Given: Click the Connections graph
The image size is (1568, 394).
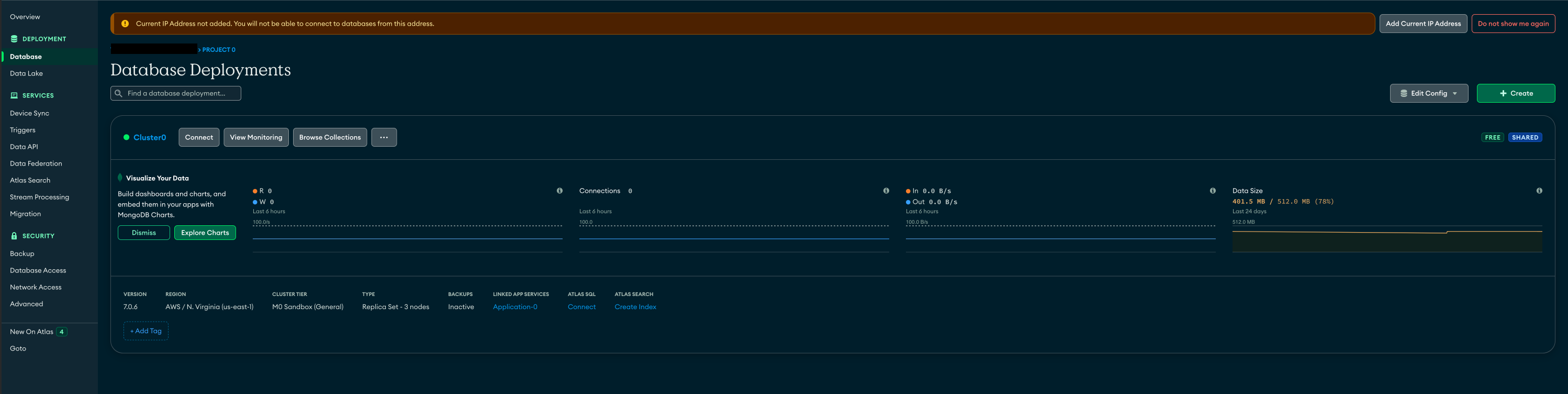Looking at the screenshot, I should (734, 239).
